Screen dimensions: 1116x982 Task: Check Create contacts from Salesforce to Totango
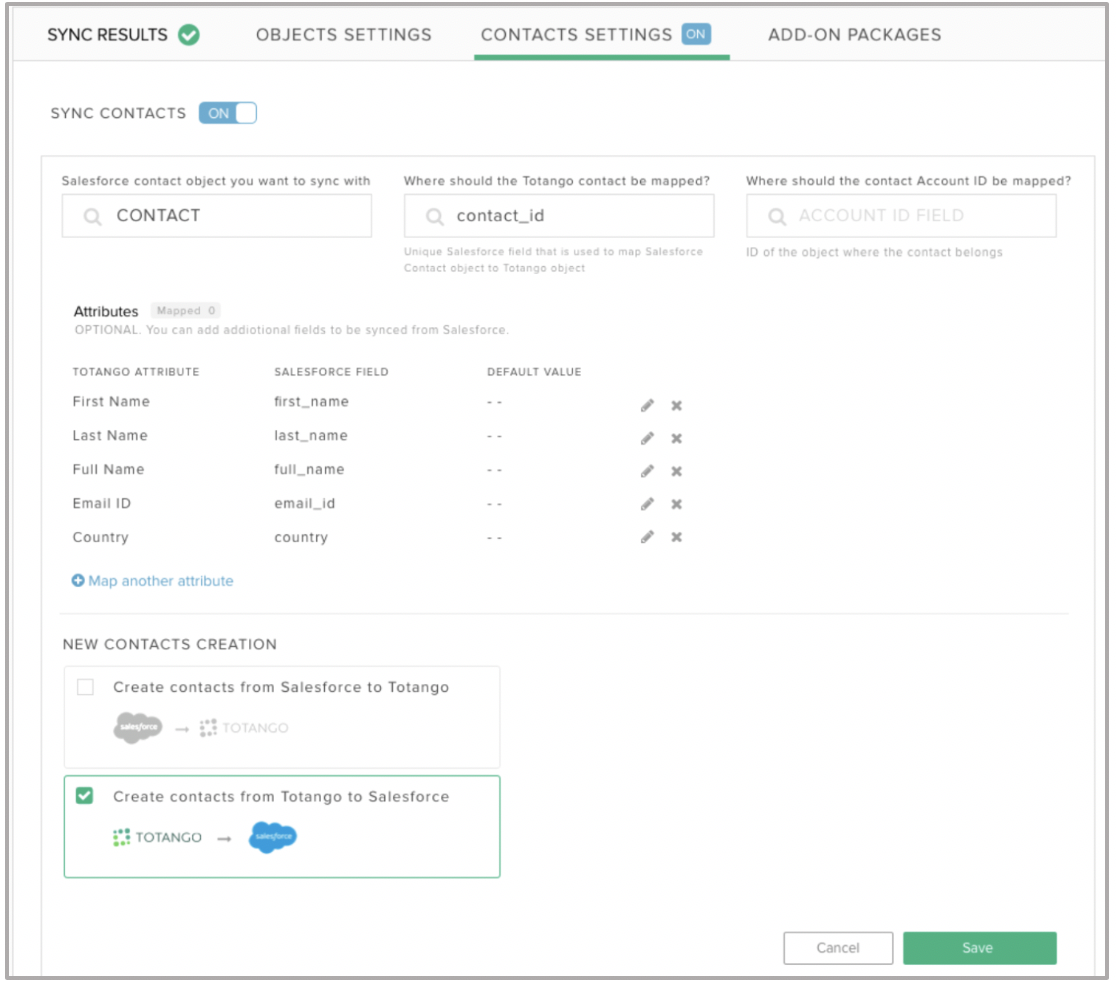(x=85, y=687)
